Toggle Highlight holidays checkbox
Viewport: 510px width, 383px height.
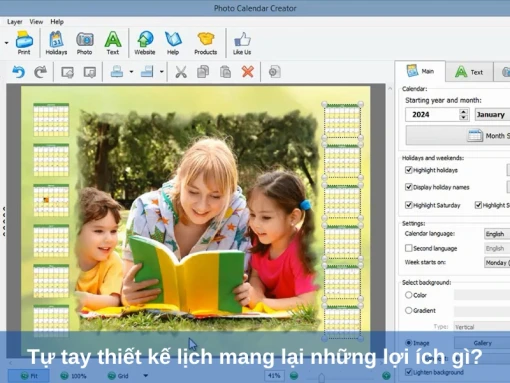[x=409, y=170]
